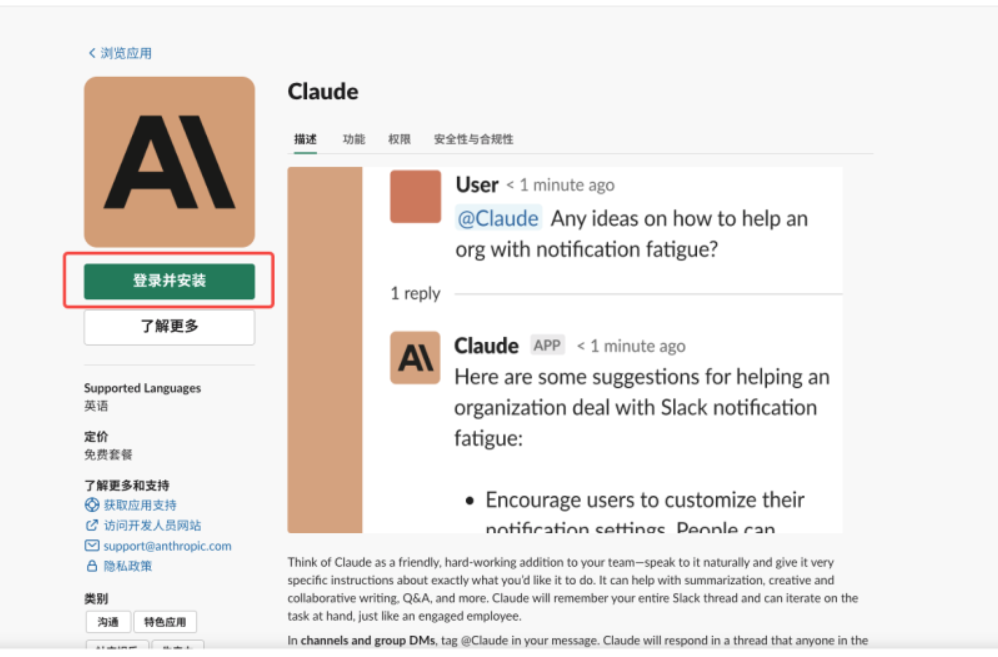Click the "1 reply" thread label

coord(415,293)
